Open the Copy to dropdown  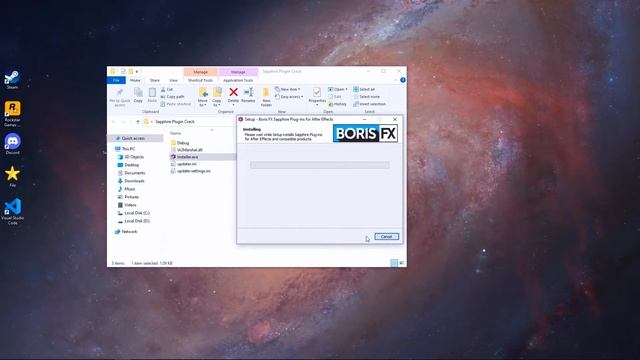[x=217, y=97]
